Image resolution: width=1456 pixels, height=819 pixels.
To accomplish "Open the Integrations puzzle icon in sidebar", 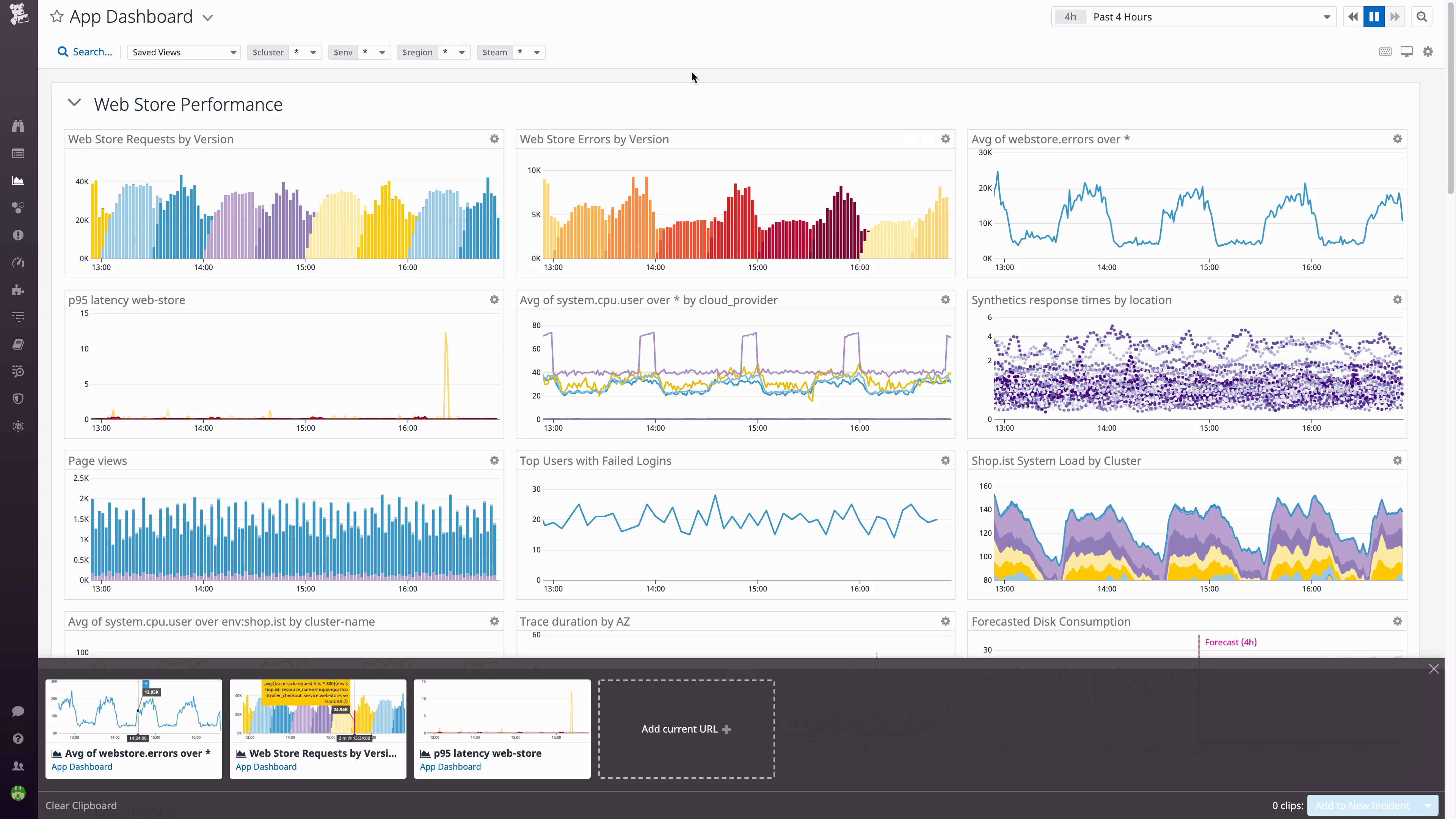I will click(x=18, y=290).
